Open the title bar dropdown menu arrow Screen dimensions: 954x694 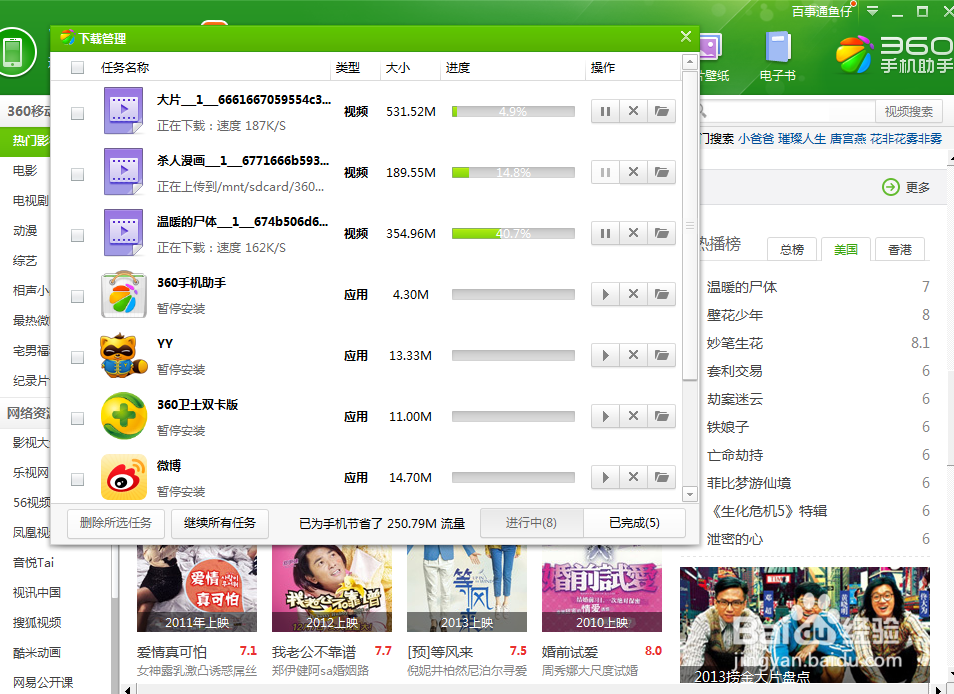point(872,11)
